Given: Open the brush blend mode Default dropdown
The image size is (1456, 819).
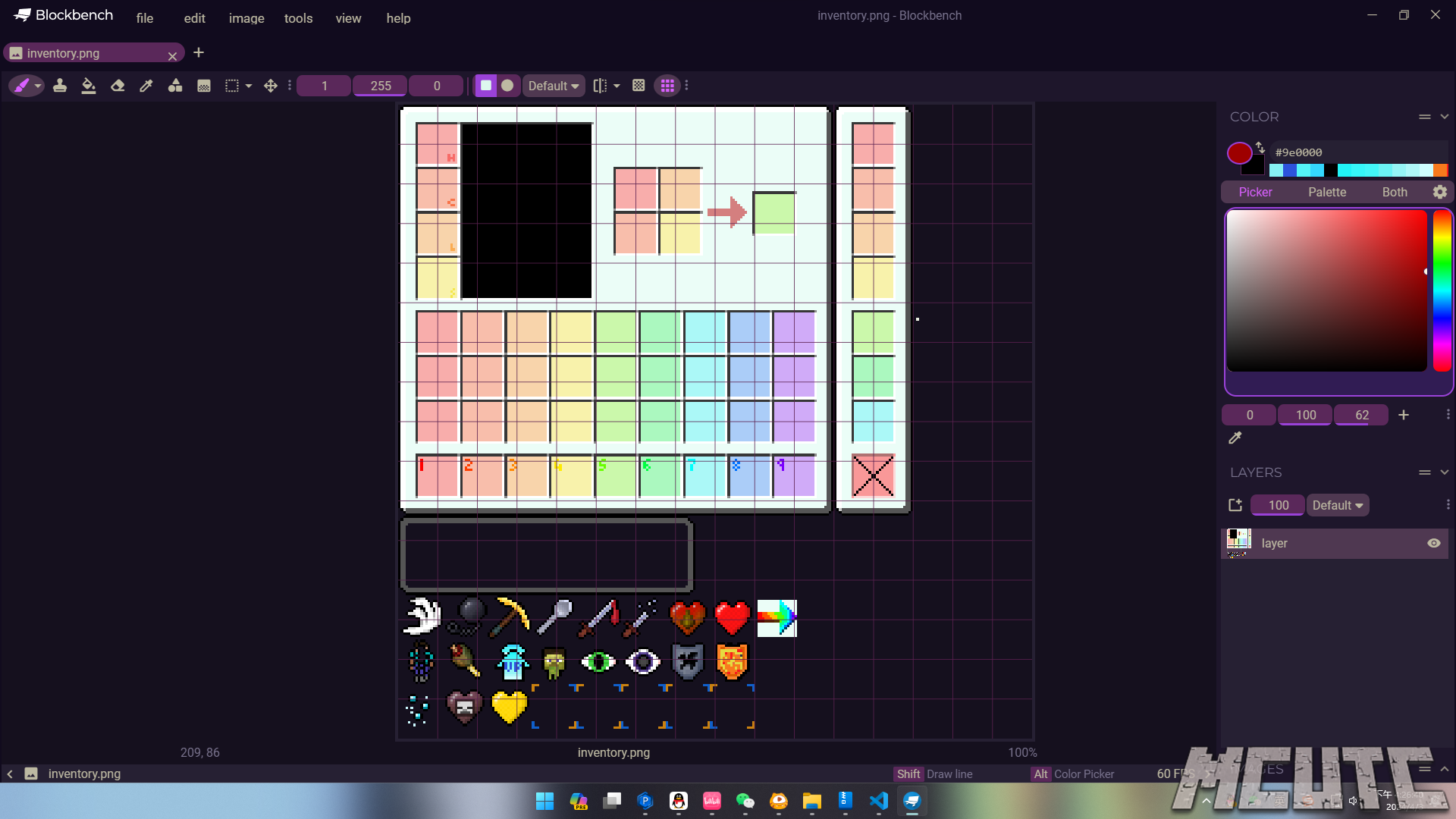Looking at the screenshot, I should click(553, 86).
